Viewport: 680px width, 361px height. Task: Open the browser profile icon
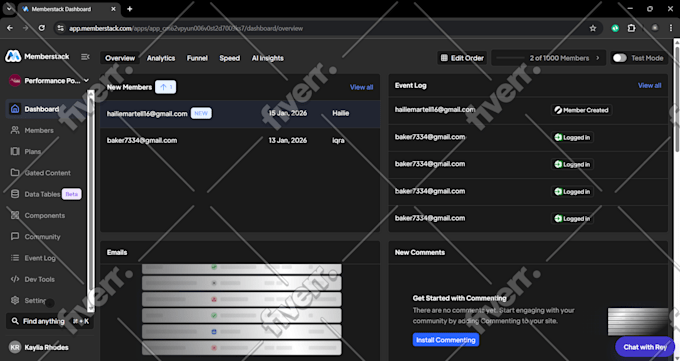pos(655,28)
